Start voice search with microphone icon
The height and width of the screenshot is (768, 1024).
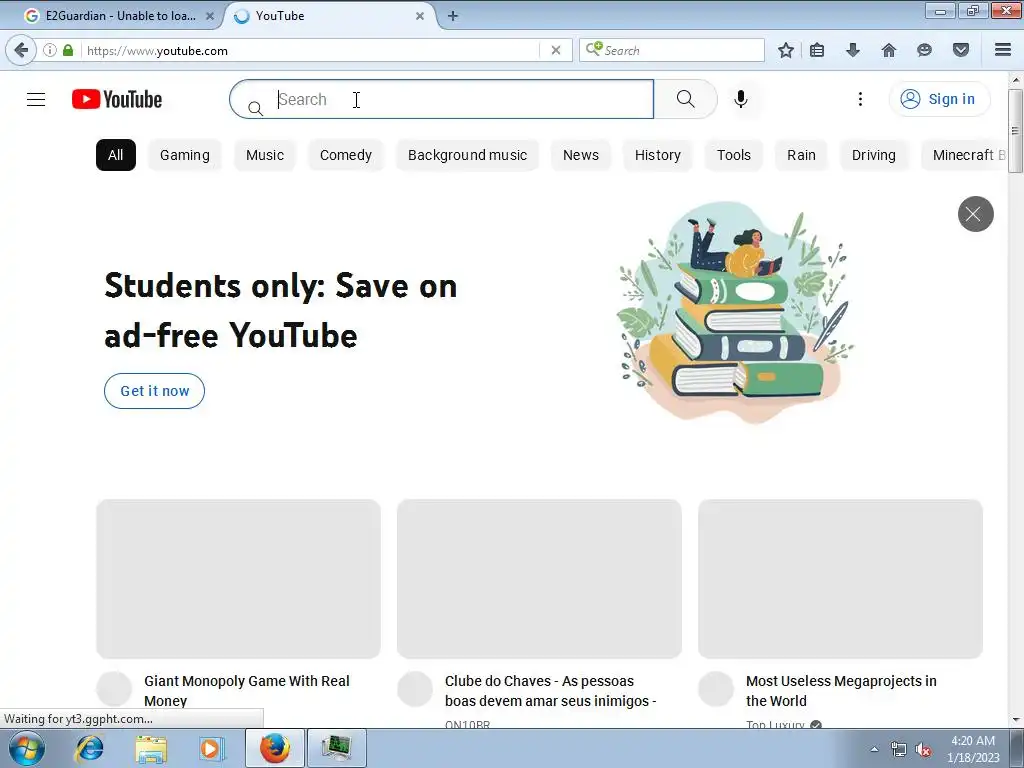741,99
